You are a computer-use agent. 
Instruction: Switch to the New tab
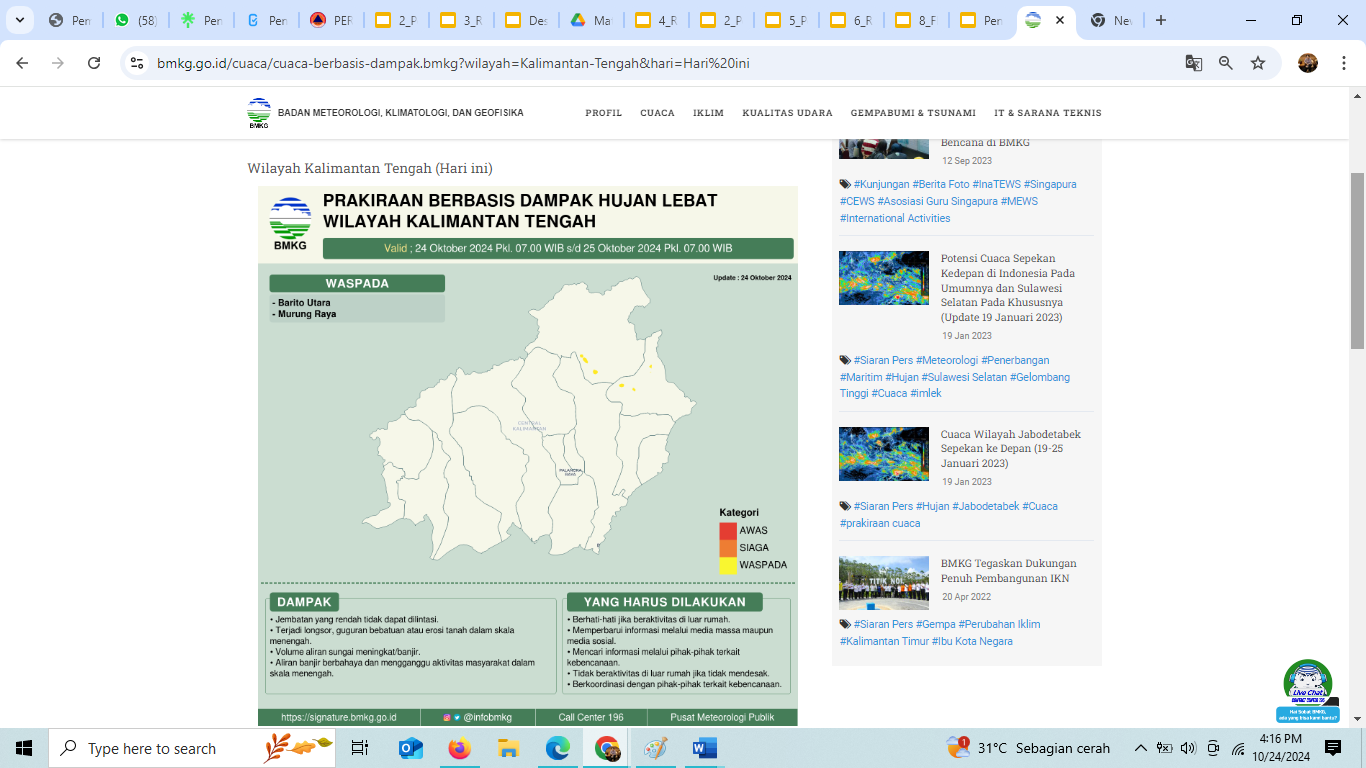point(1111,20)
